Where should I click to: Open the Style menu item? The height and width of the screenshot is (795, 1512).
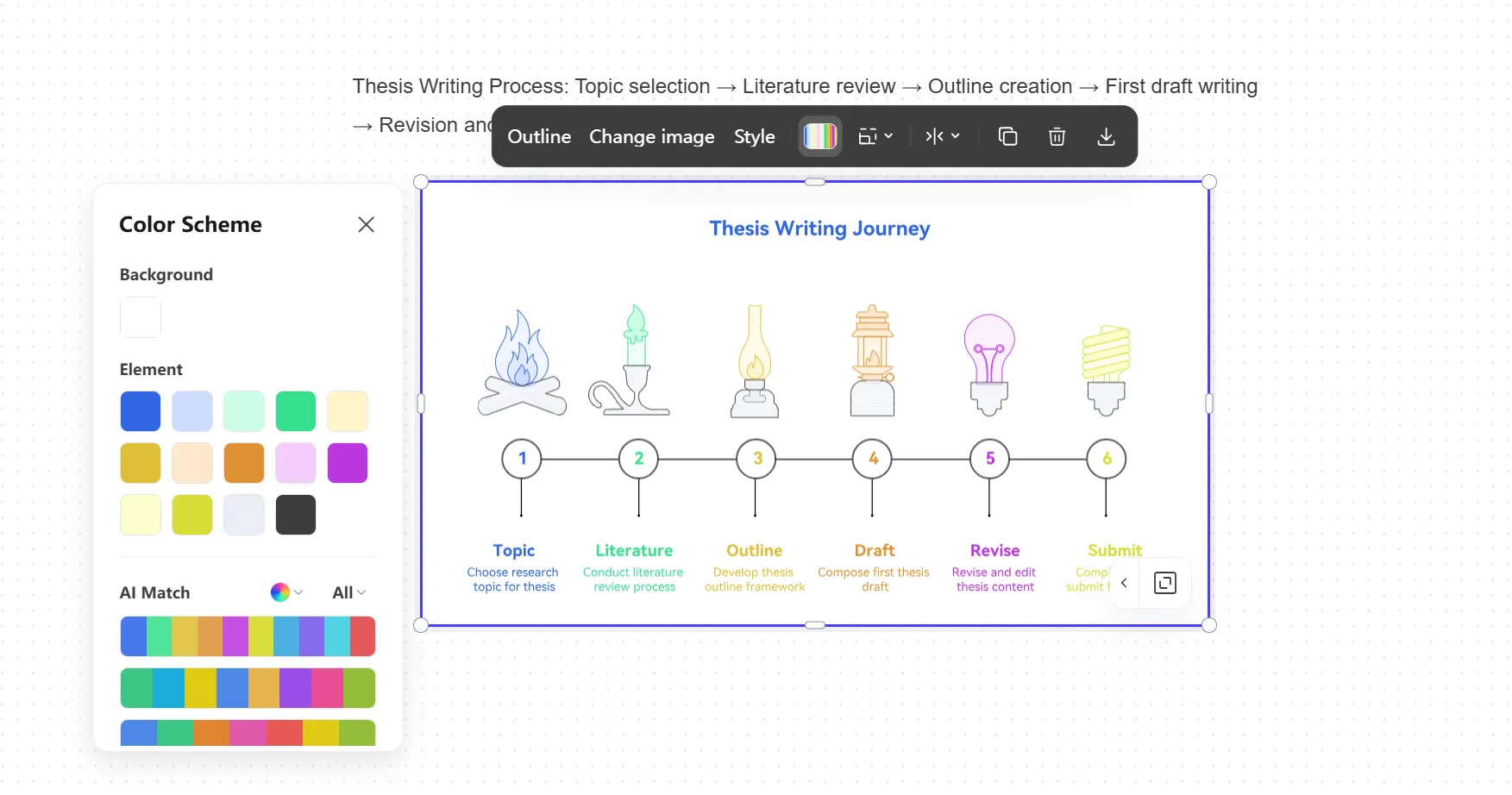(754, 136)
